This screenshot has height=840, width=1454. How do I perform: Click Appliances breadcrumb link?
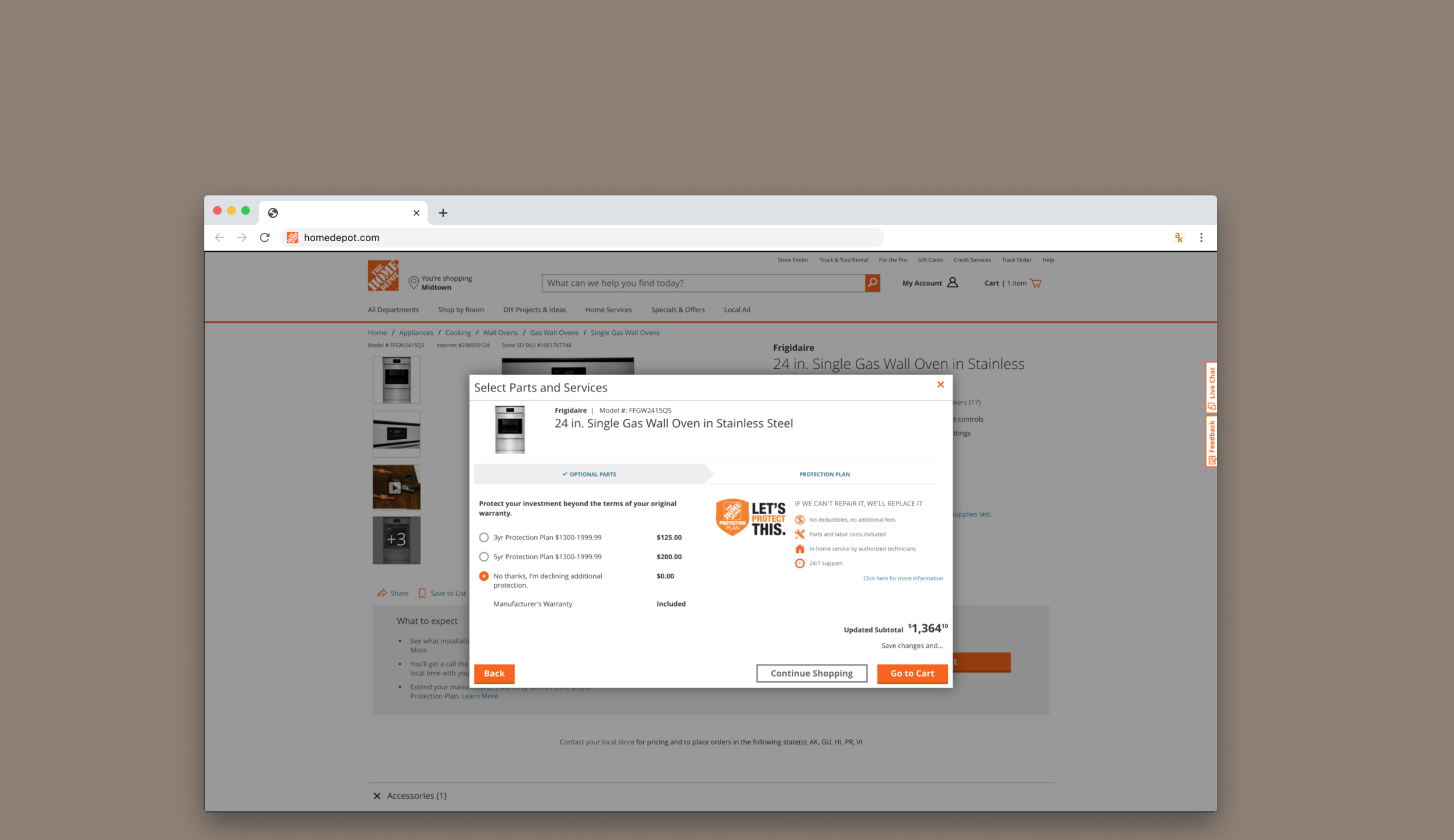pos(416,333)
